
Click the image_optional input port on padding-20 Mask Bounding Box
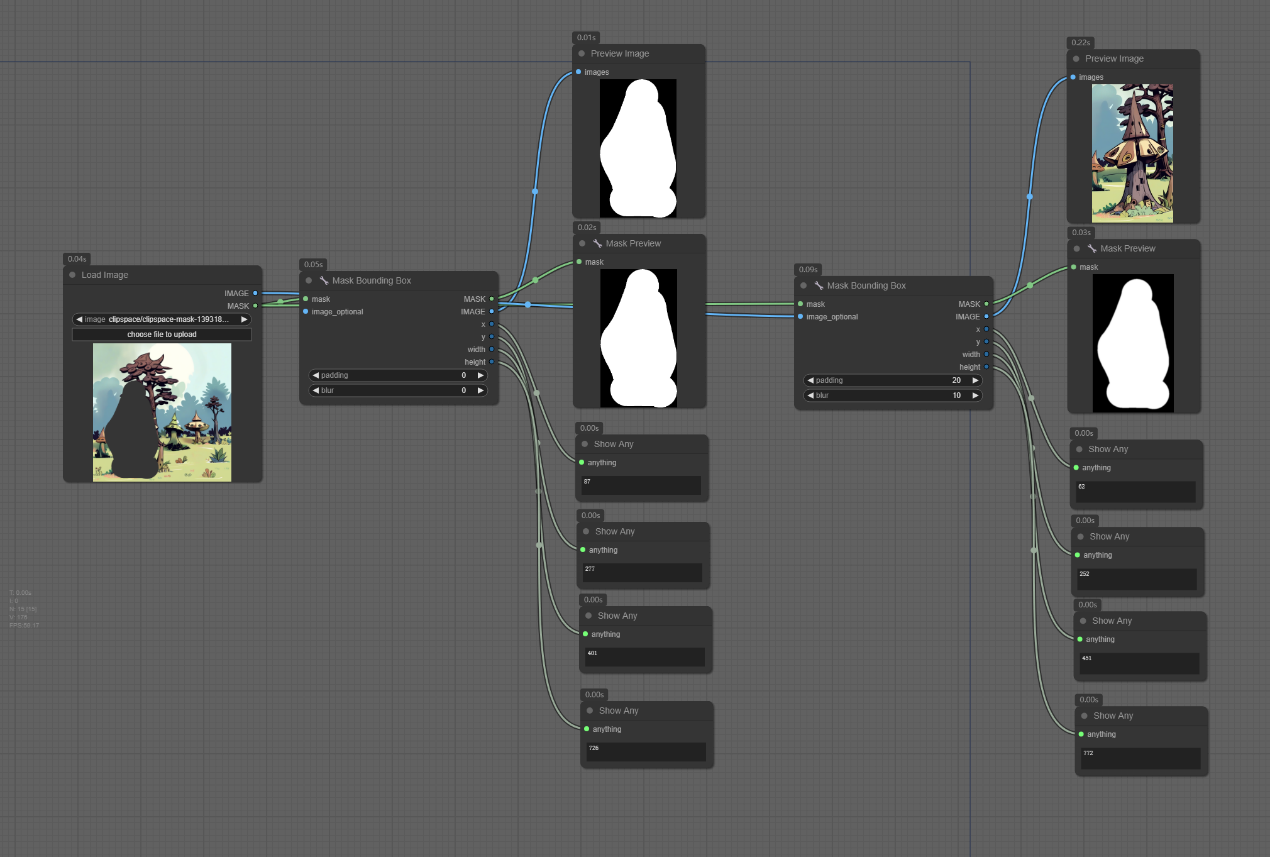click(x=800, y=317)
